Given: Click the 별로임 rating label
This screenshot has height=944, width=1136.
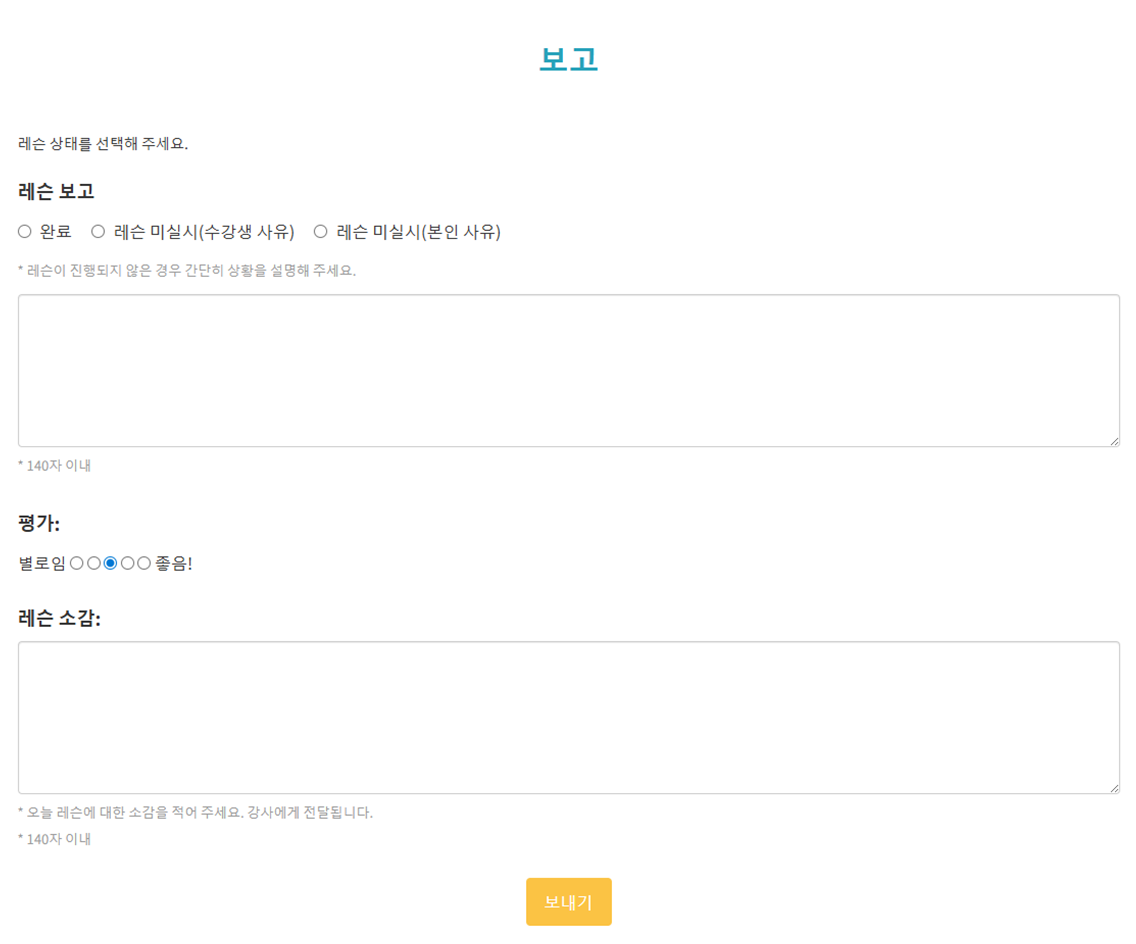Looking at the screenshot, I should [x=42, y=564].
